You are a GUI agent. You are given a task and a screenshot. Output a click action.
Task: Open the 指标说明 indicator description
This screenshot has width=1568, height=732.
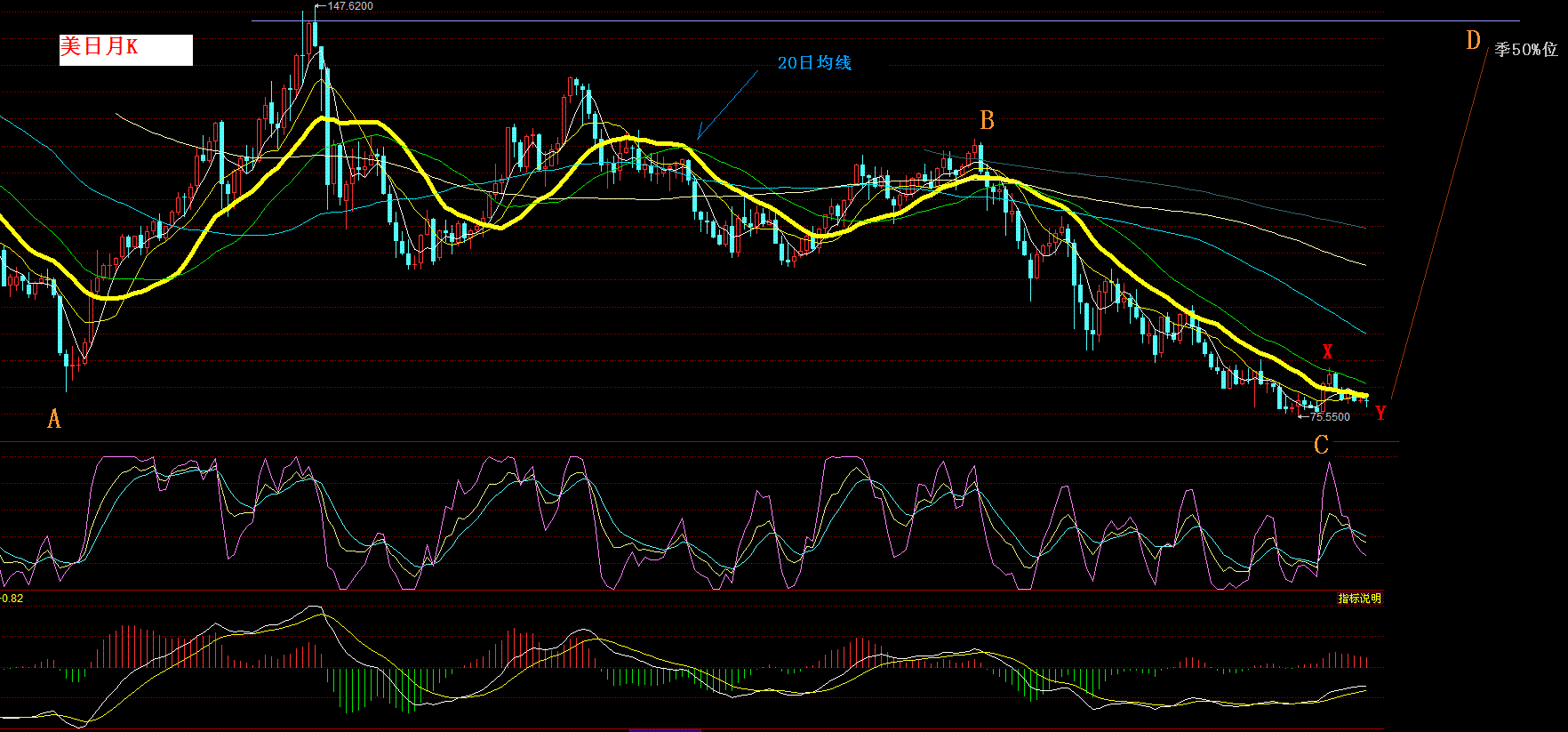[1360, 599]
